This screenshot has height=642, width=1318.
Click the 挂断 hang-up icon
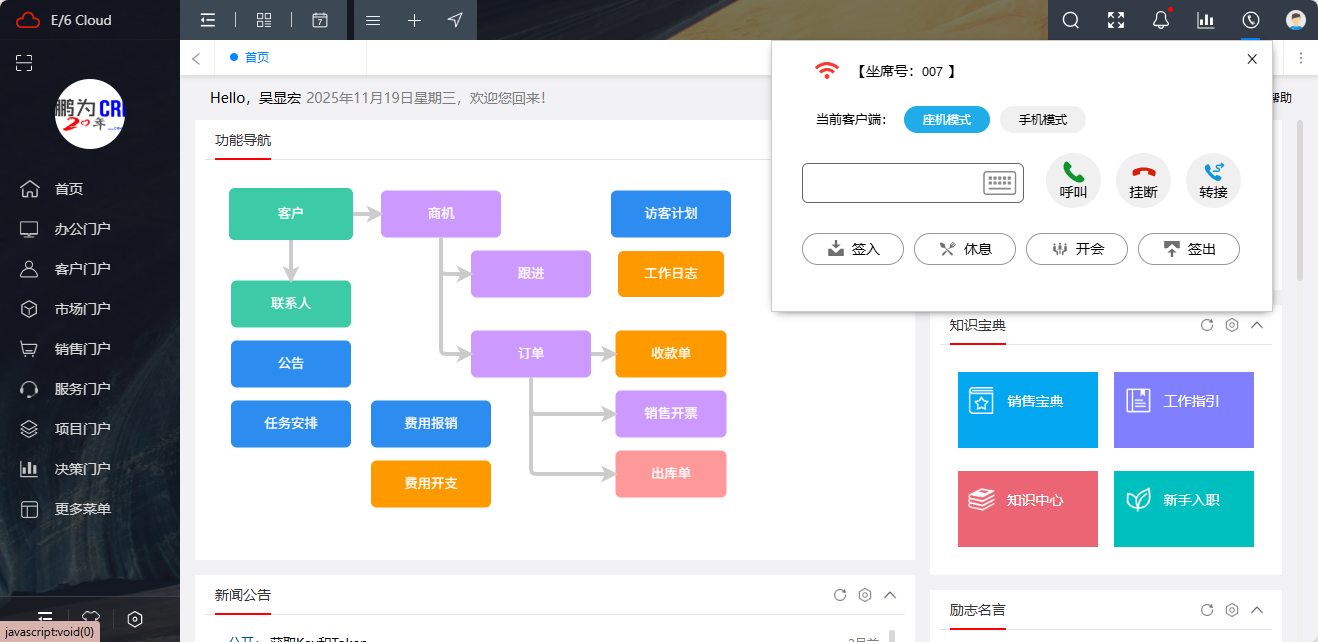point(1142,179)
